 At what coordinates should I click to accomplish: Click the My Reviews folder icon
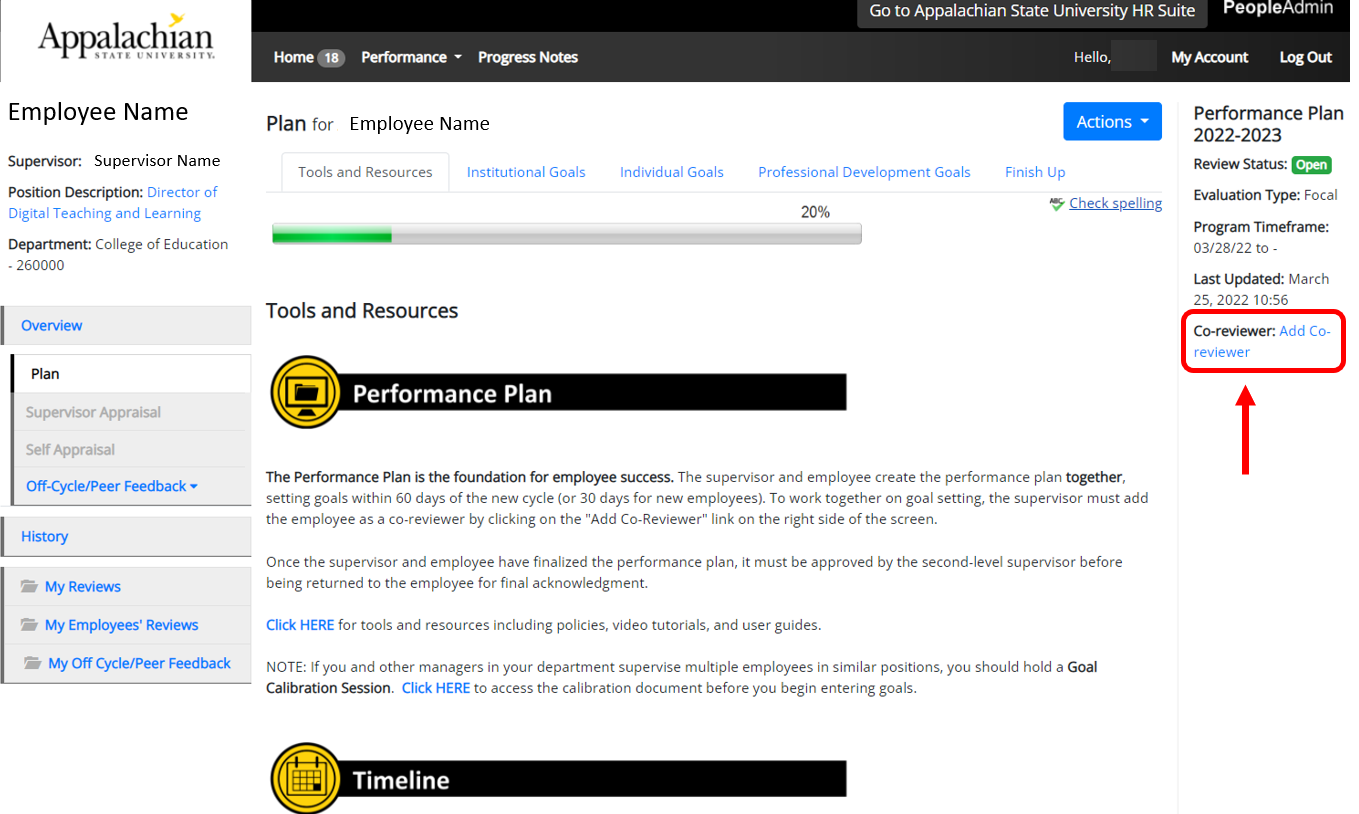click(x=30, y=587)
